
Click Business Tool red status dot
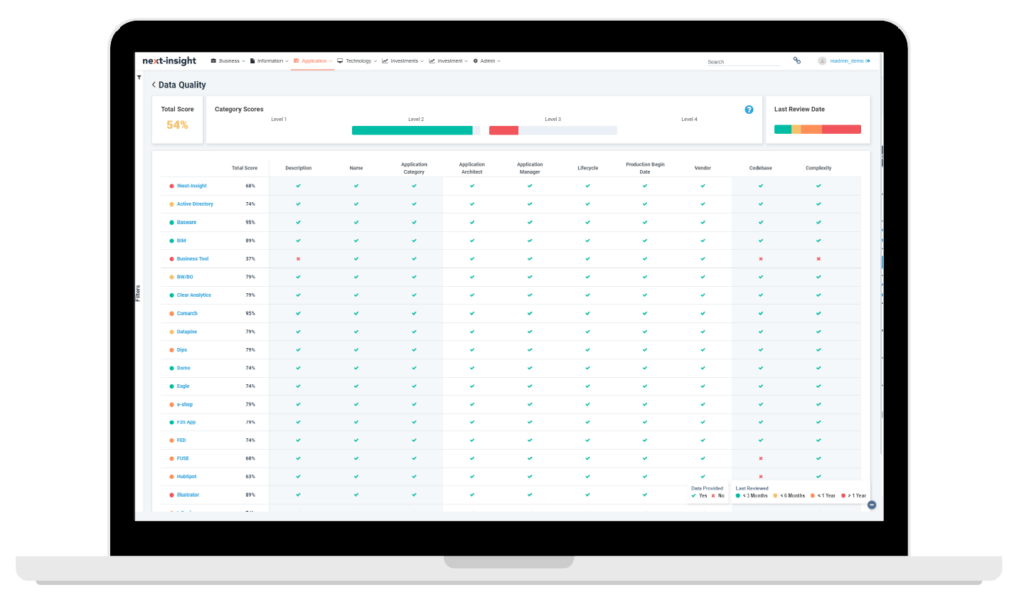172,259
